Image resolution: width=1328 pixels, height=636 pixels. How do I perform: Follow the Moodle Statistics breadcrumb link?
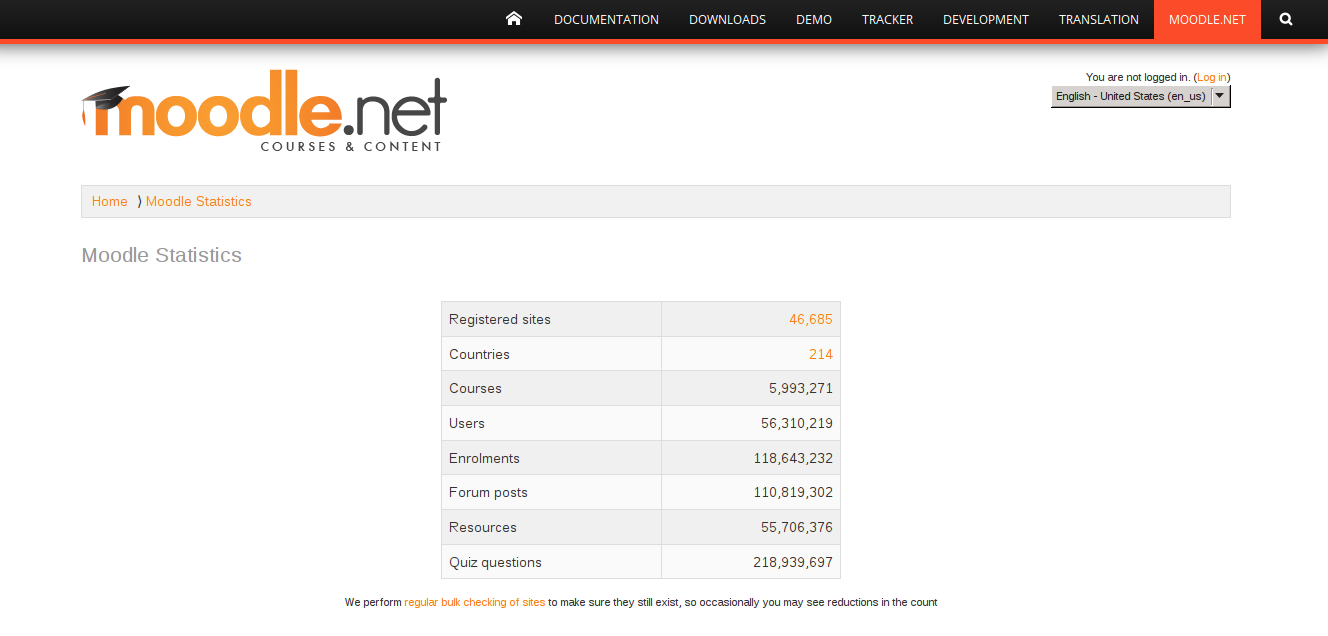point(199,201)
